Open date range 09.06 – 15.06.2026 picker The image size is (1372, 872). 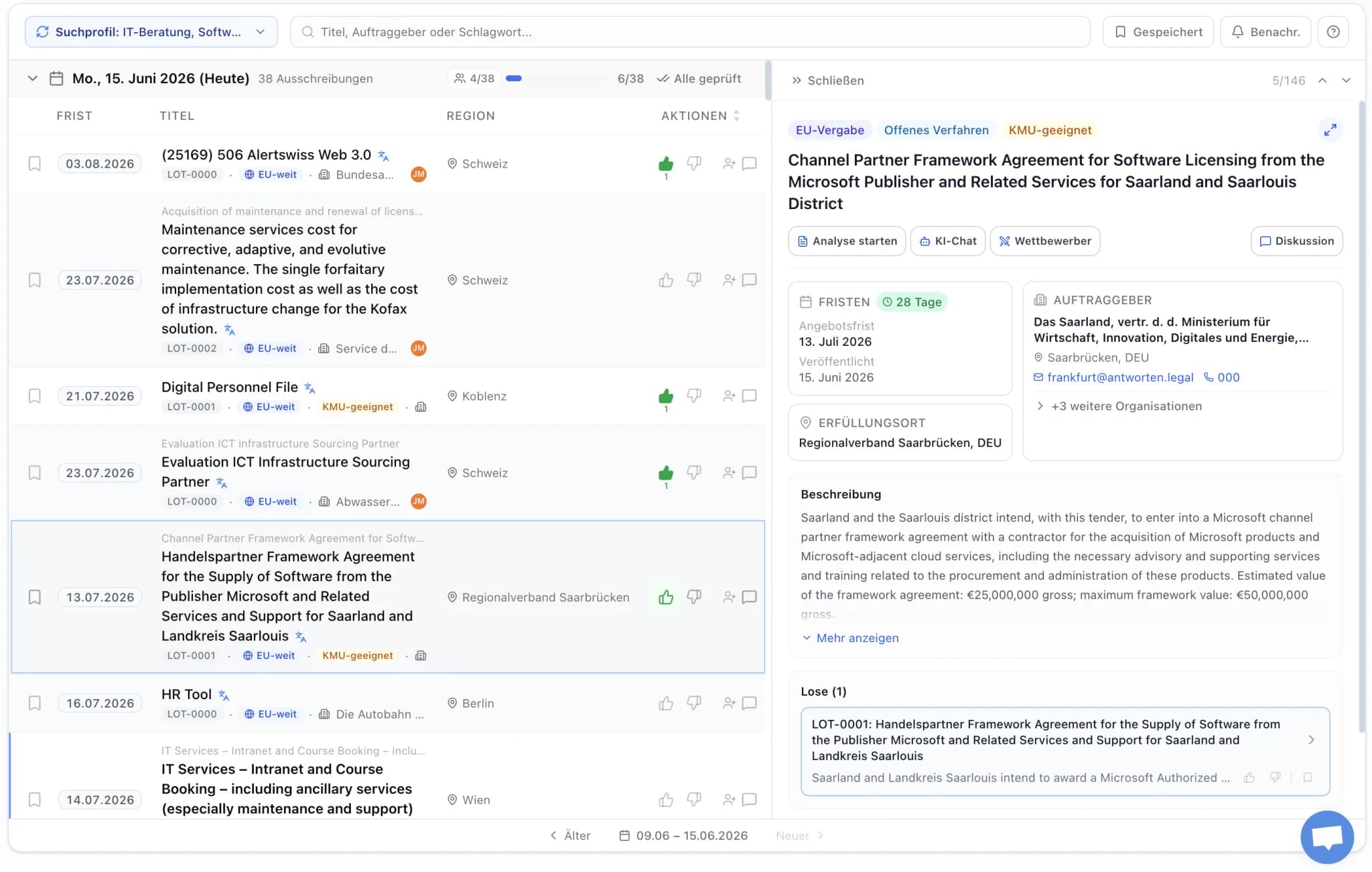683,836
